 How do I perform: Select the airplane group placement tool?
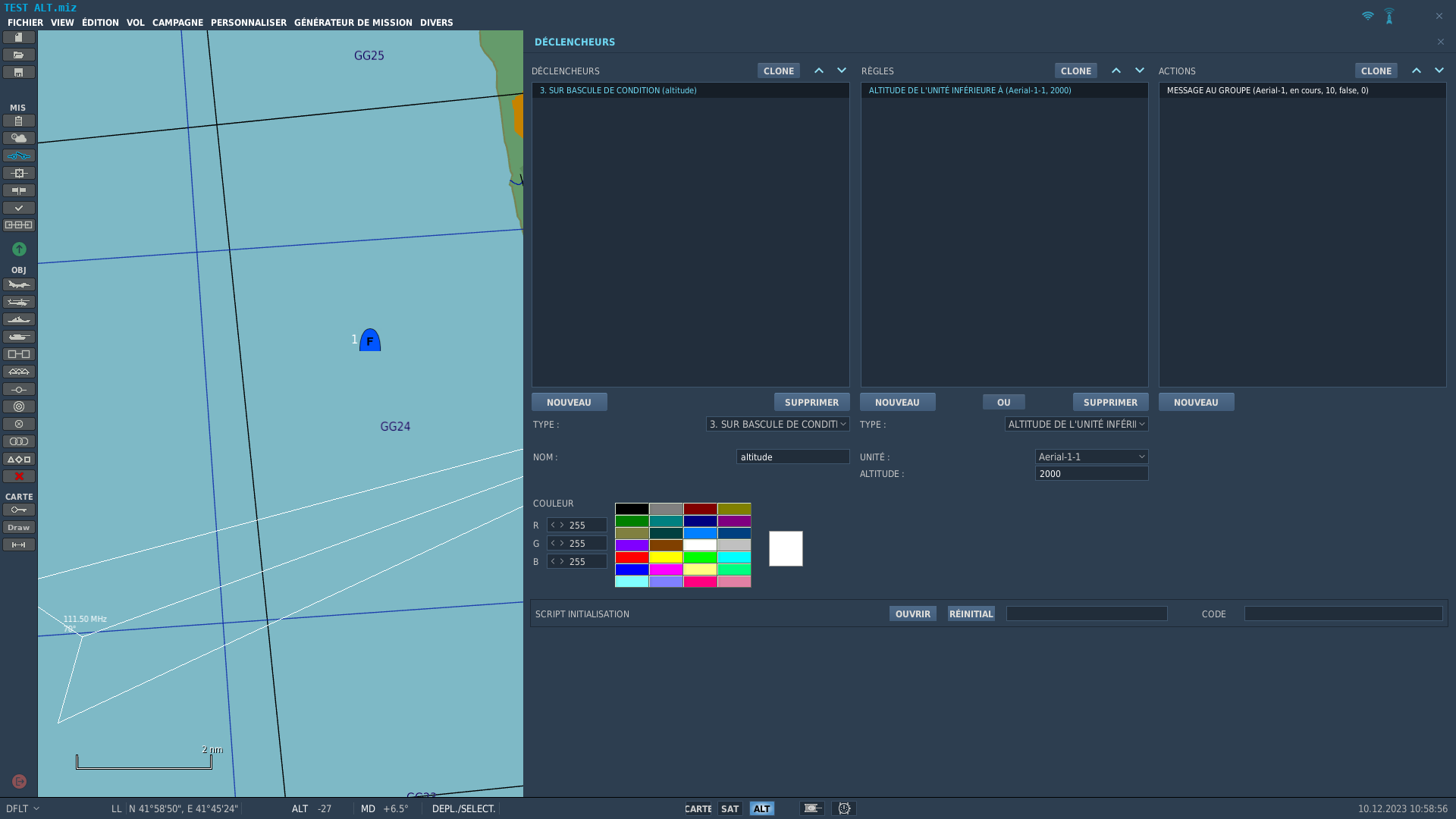19,284
